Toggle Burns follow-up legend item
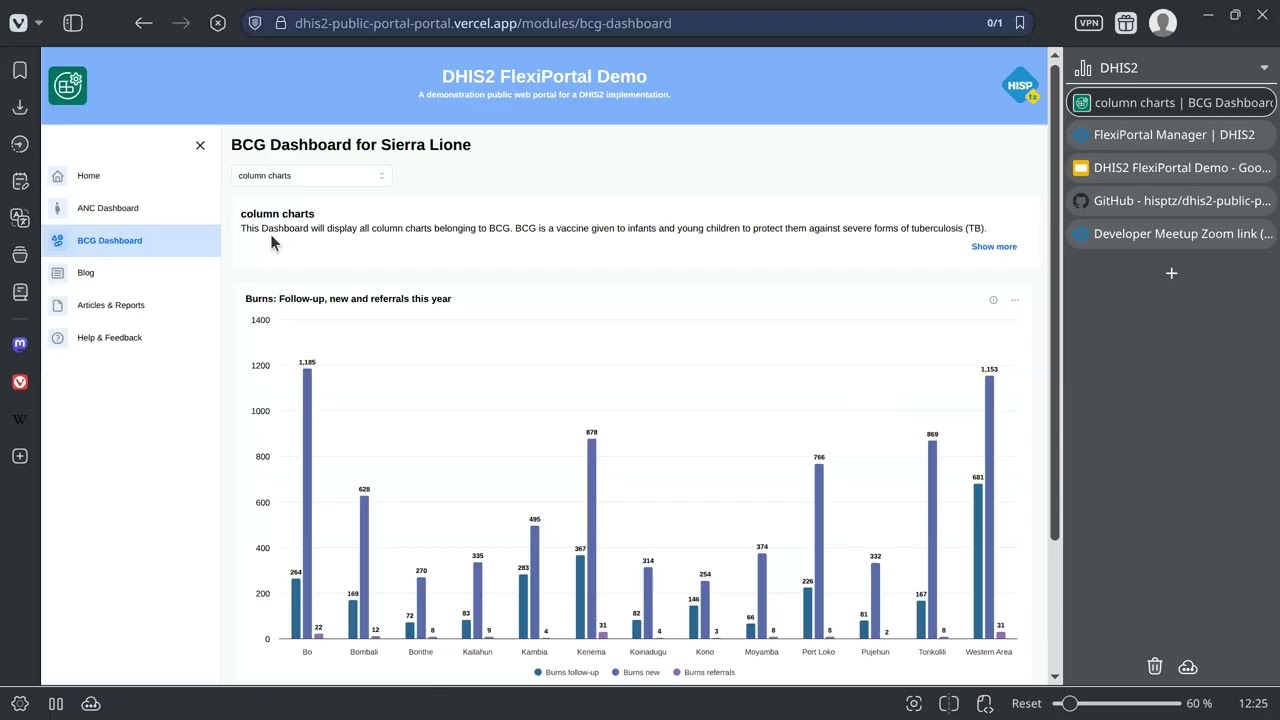 [x=567, y=673]
